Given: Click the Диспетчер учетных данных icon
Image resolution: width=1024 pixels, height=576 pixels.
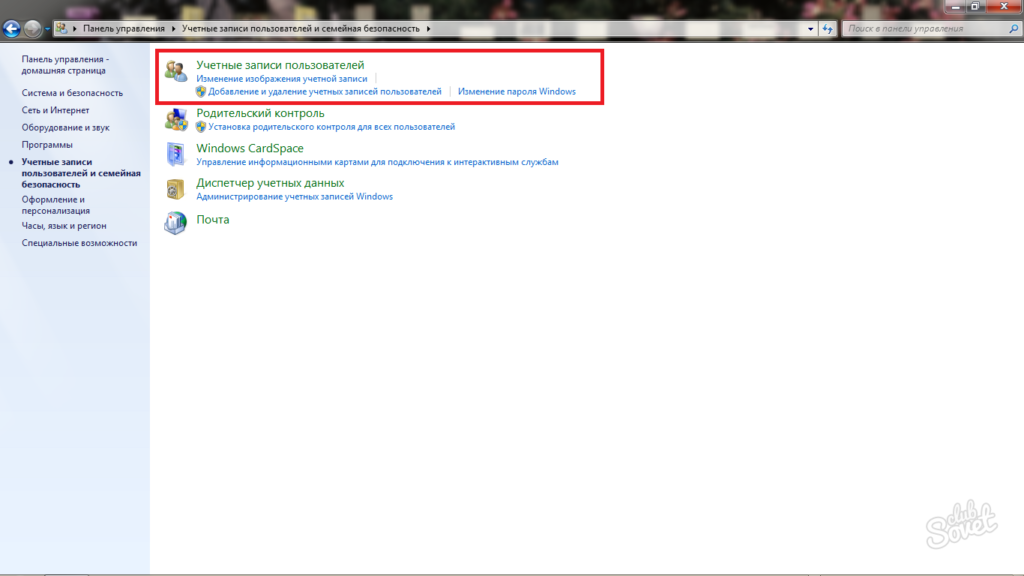Looking at the screenshot, I should click(176, 190).
